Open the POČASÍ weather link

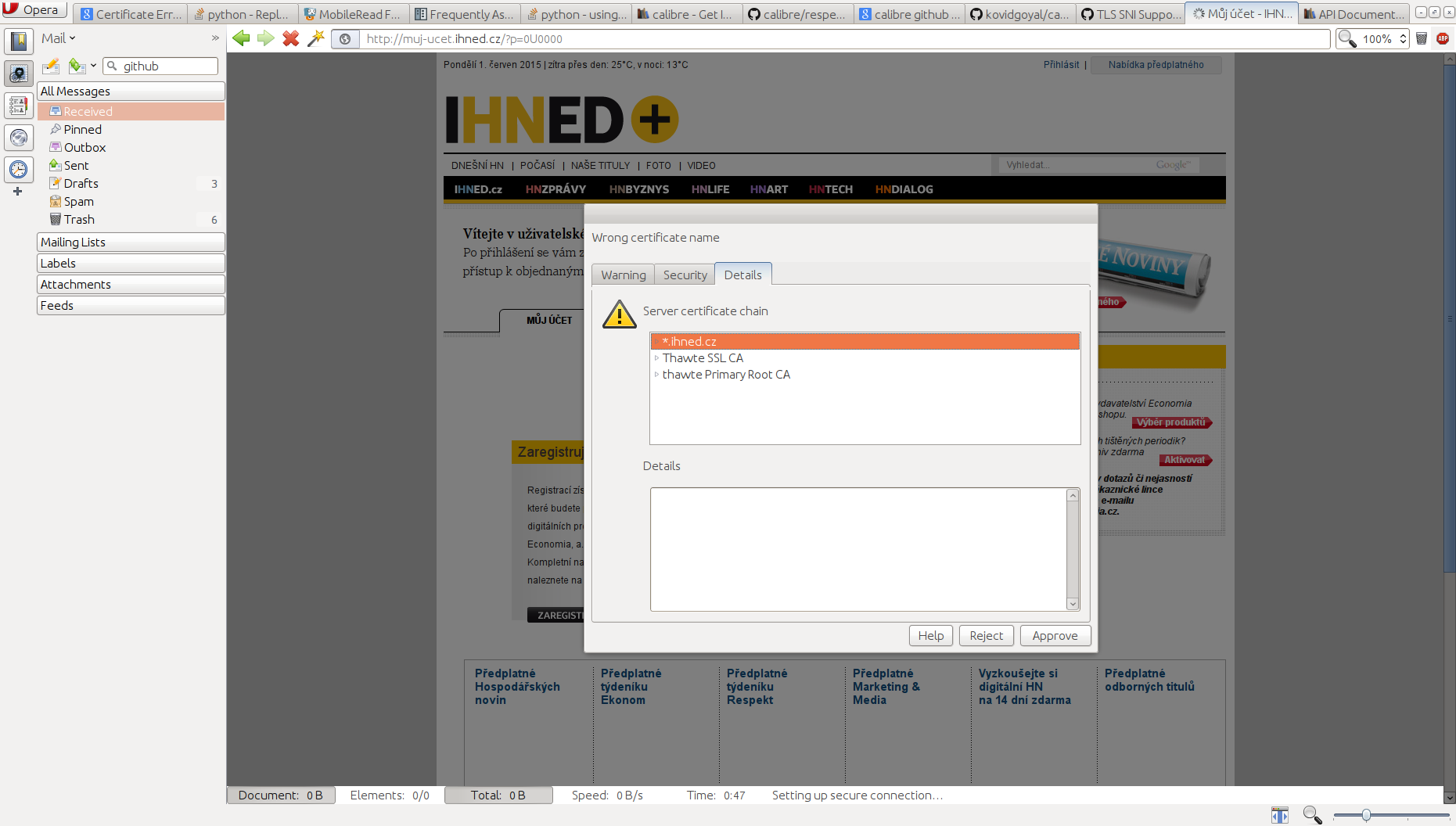(x=537, y=166)
